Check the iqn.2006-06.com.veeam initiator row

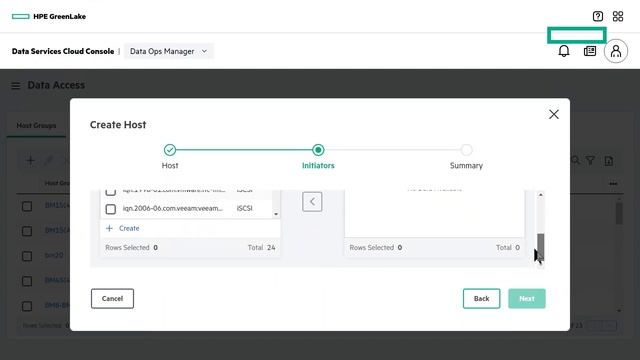pos(111,209)
